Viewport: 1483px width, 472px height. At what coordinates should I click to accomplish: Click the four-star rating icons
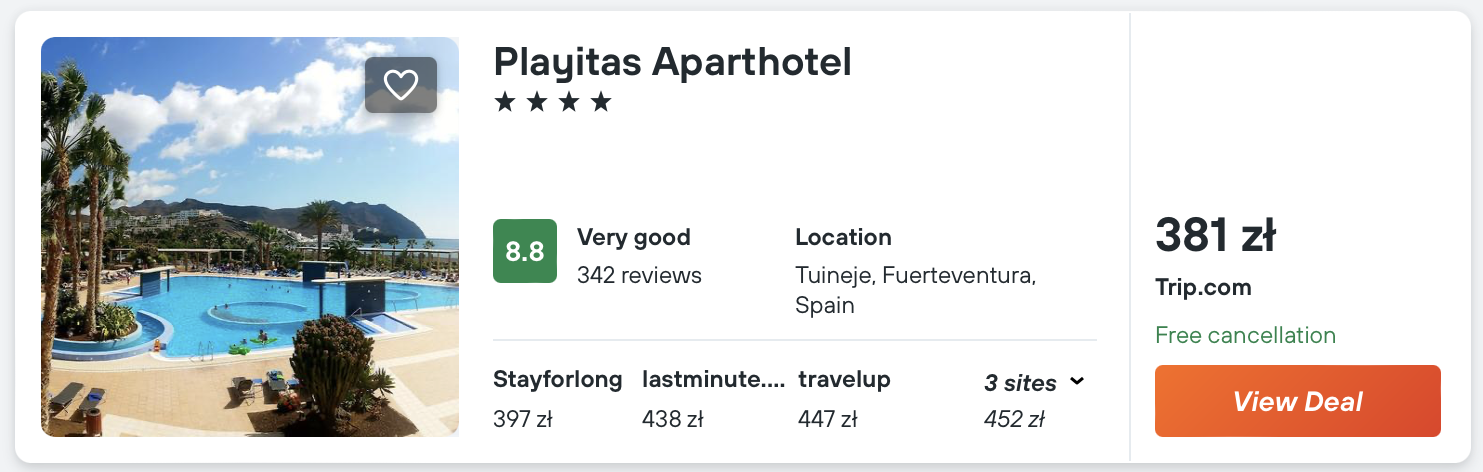tap(553, 102)
